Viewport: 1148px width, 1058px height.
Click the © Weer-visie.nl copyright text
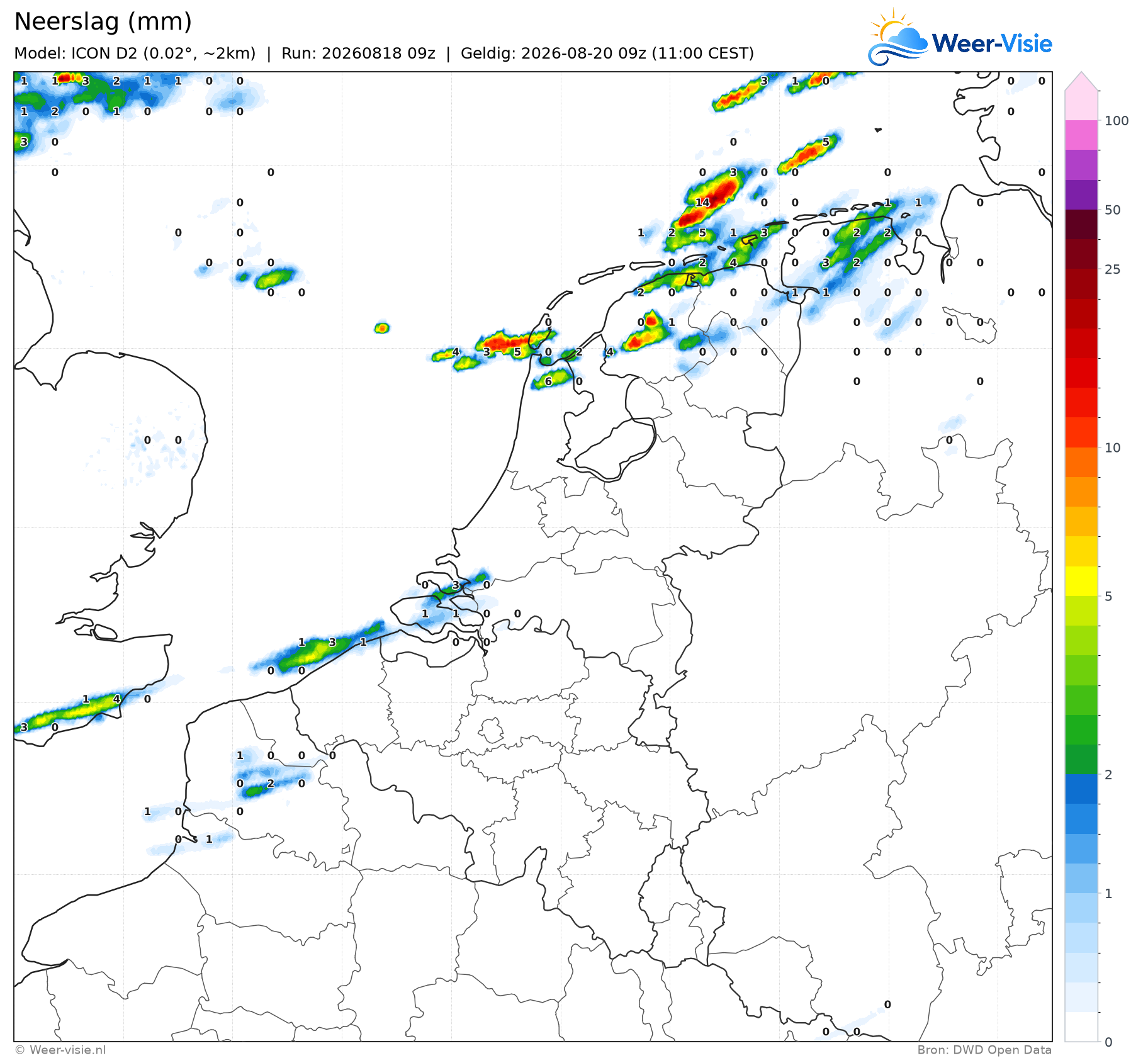pos(60,1050)
